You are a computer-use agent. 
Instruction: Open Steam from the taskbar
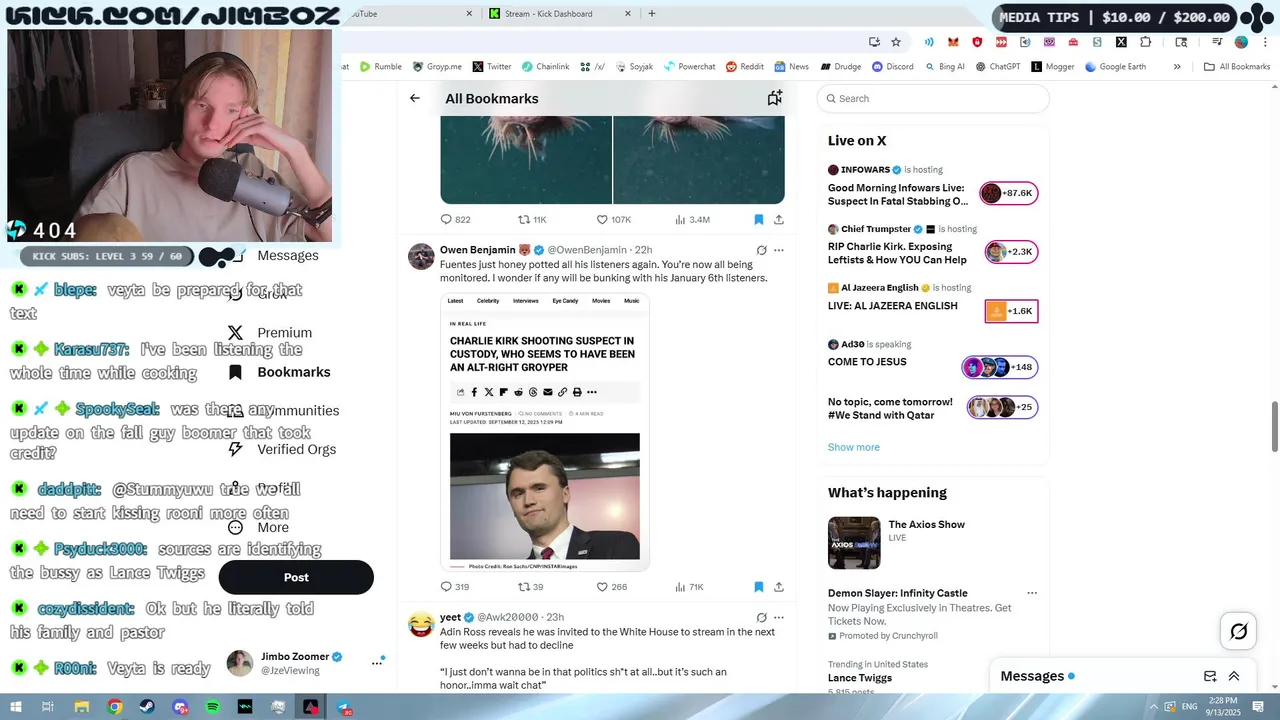[x=147, y=707]
